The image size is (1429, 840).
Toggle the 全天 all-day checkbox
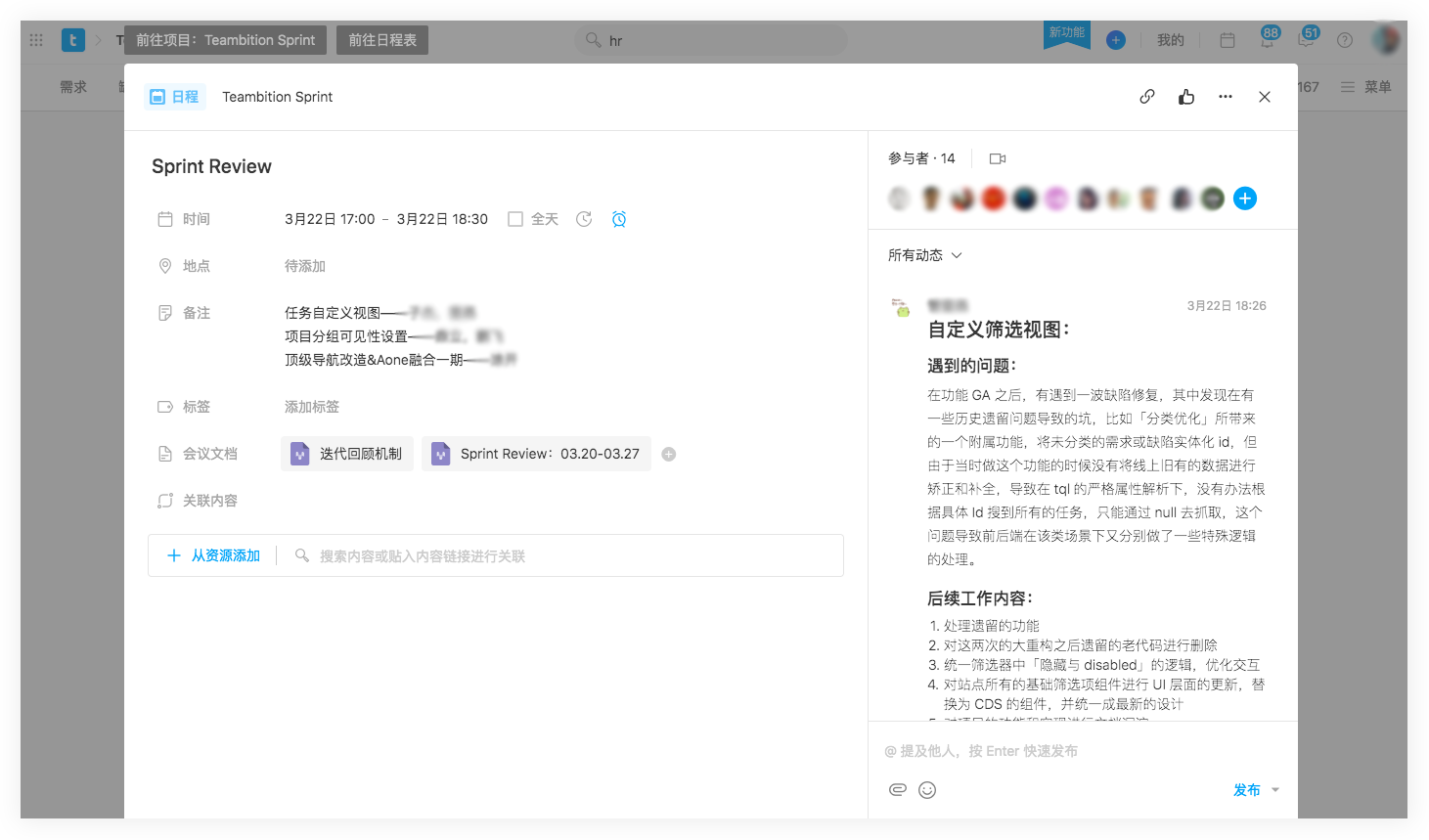click(x=515, y=219)
